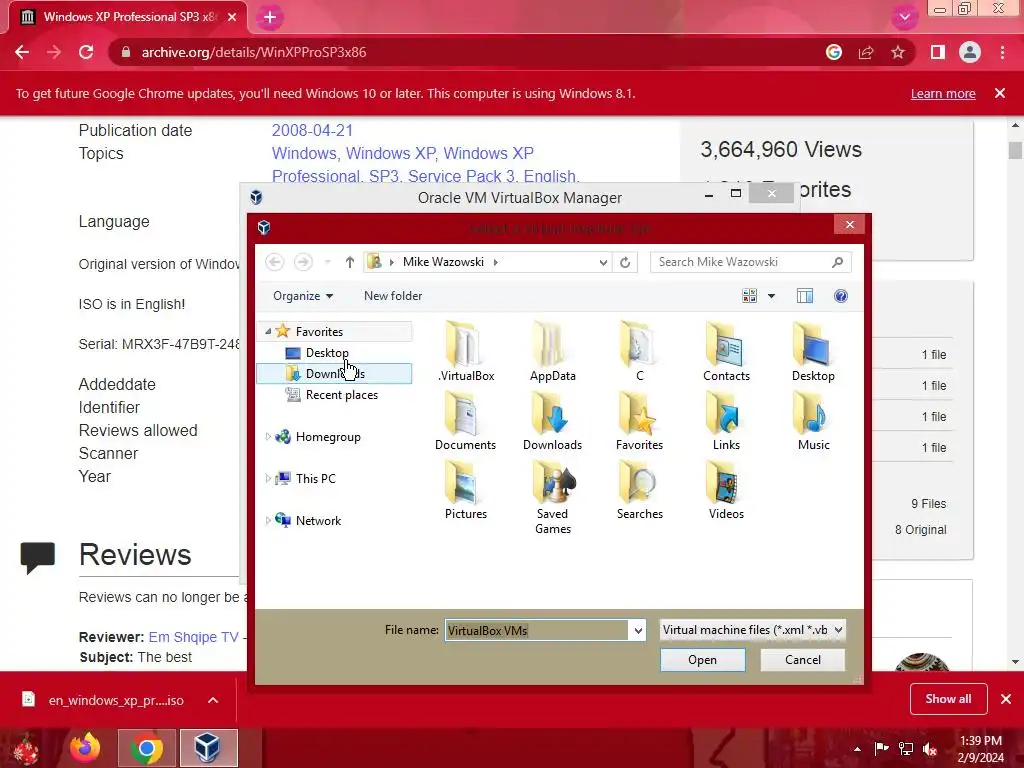Viewport: 1024px width, 768px height.
Task: Go up one folder level
Action: click(350, 262)
